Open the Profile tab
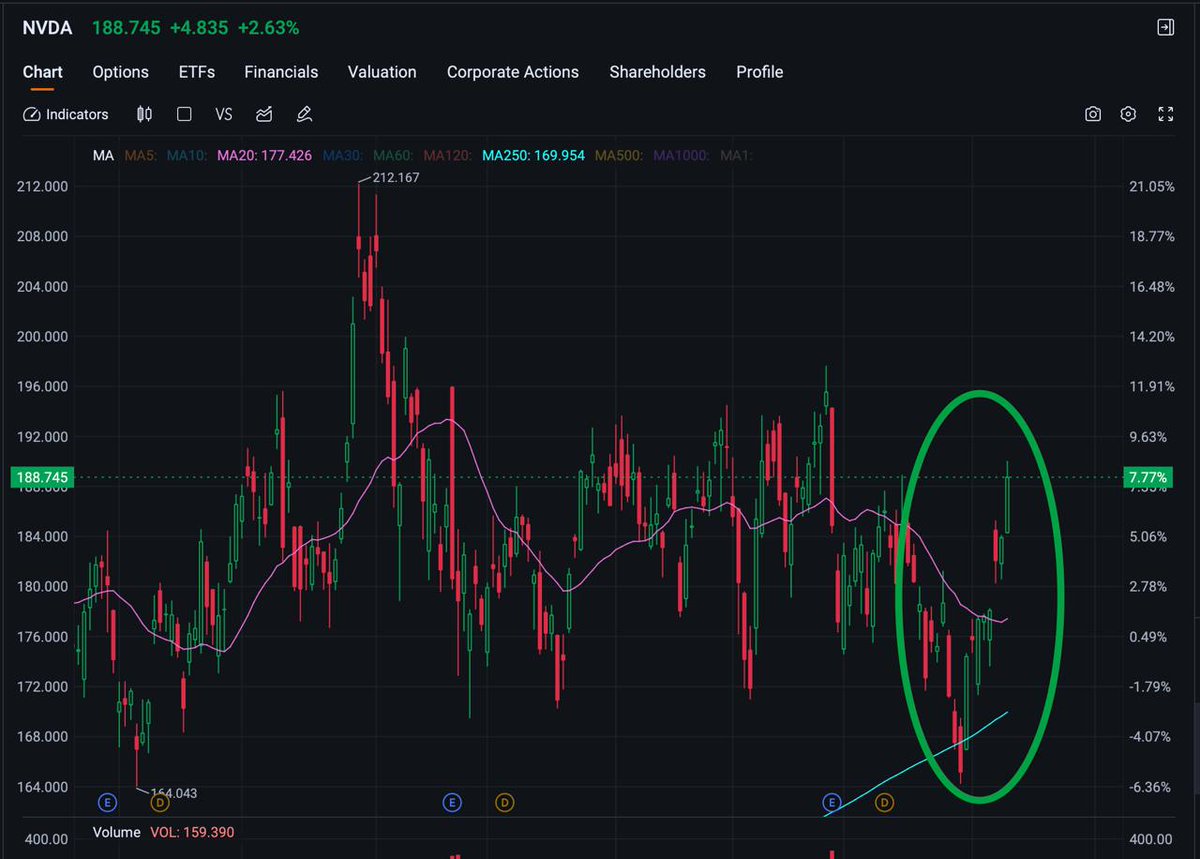This screenshot has height=859, width=1200. 760,72
